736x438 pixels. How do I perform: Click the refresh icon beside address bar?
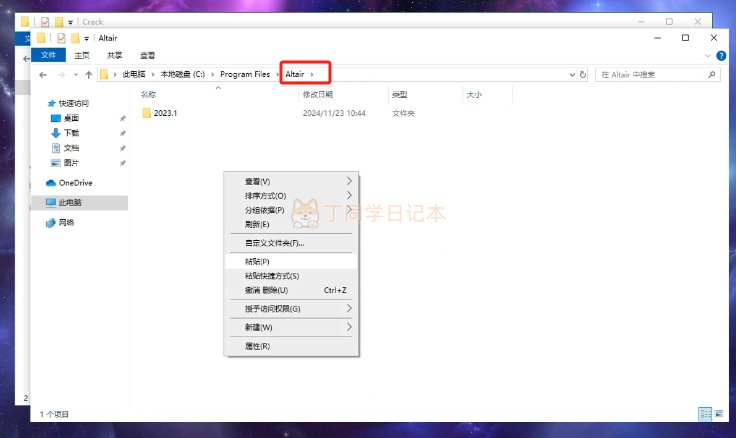(583, 75)
